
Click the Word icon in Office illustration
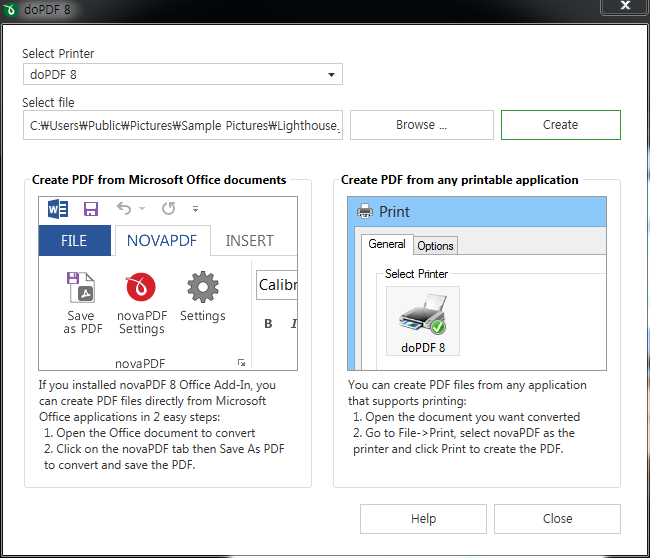tap(58, 209)
